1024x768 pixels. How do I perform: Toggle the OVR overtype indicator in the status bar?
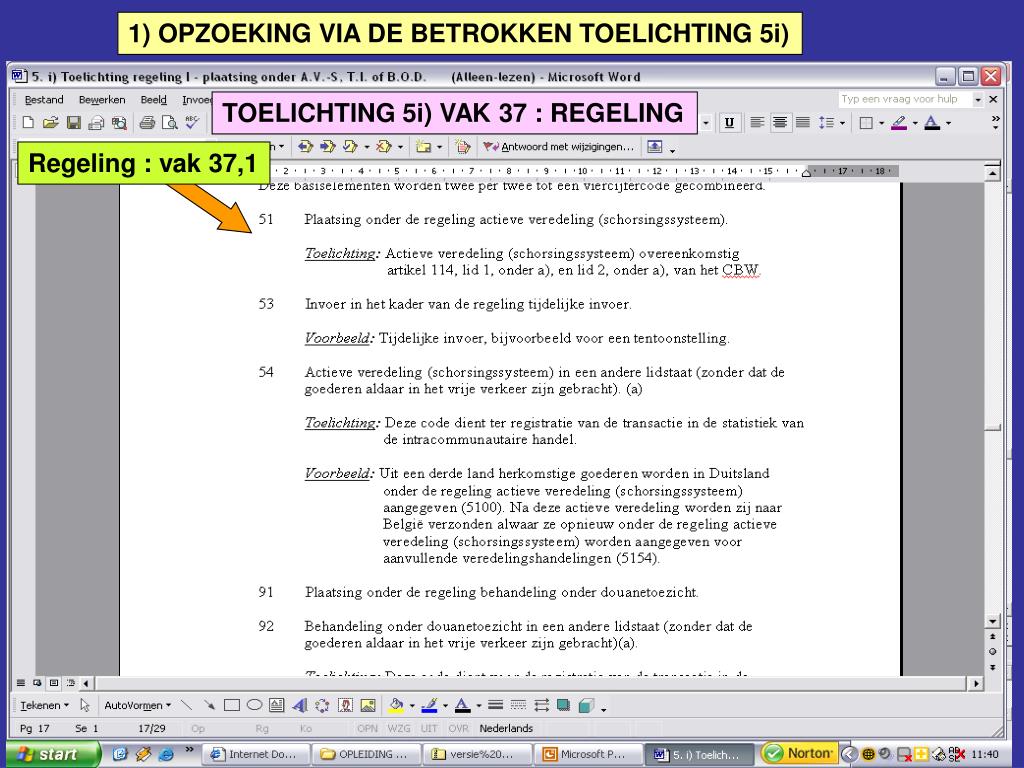tap(458, 728)
